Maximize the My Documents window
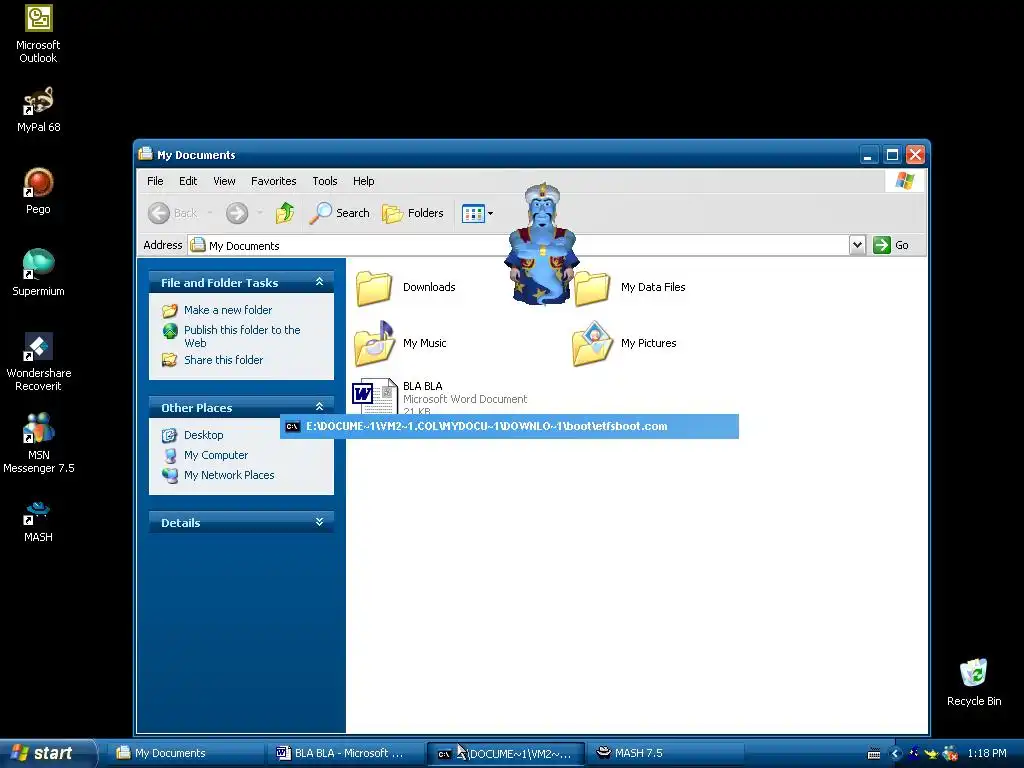 892,155
